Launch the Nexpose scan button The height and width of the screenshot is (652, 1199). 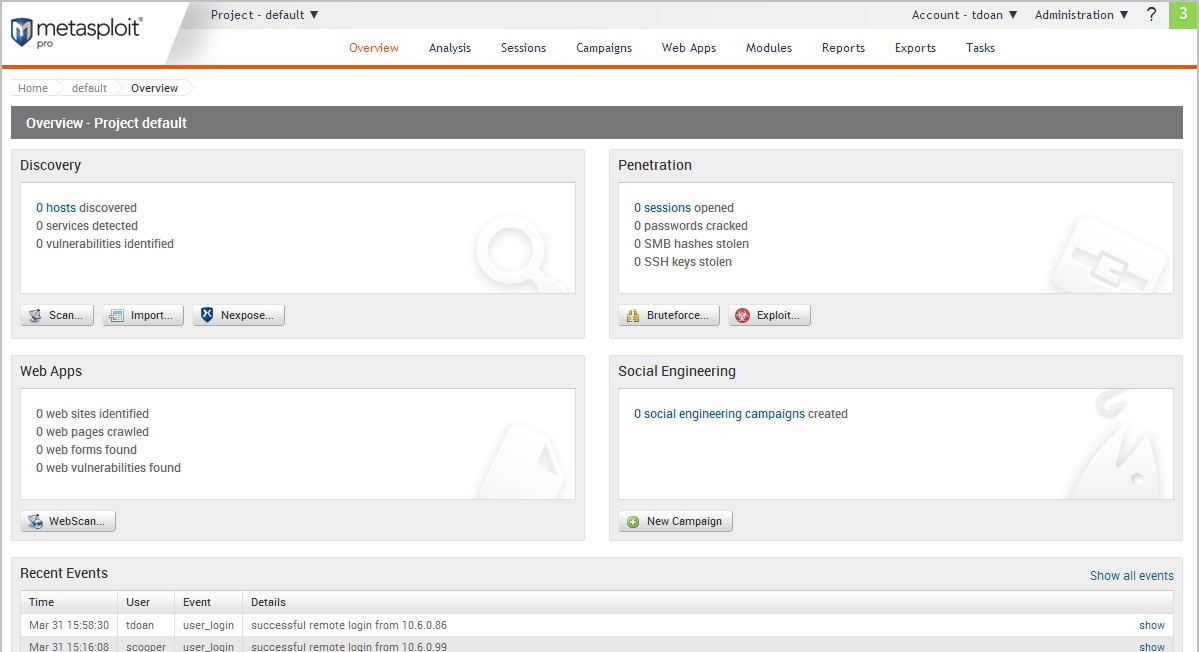click(x=239, y=315)
